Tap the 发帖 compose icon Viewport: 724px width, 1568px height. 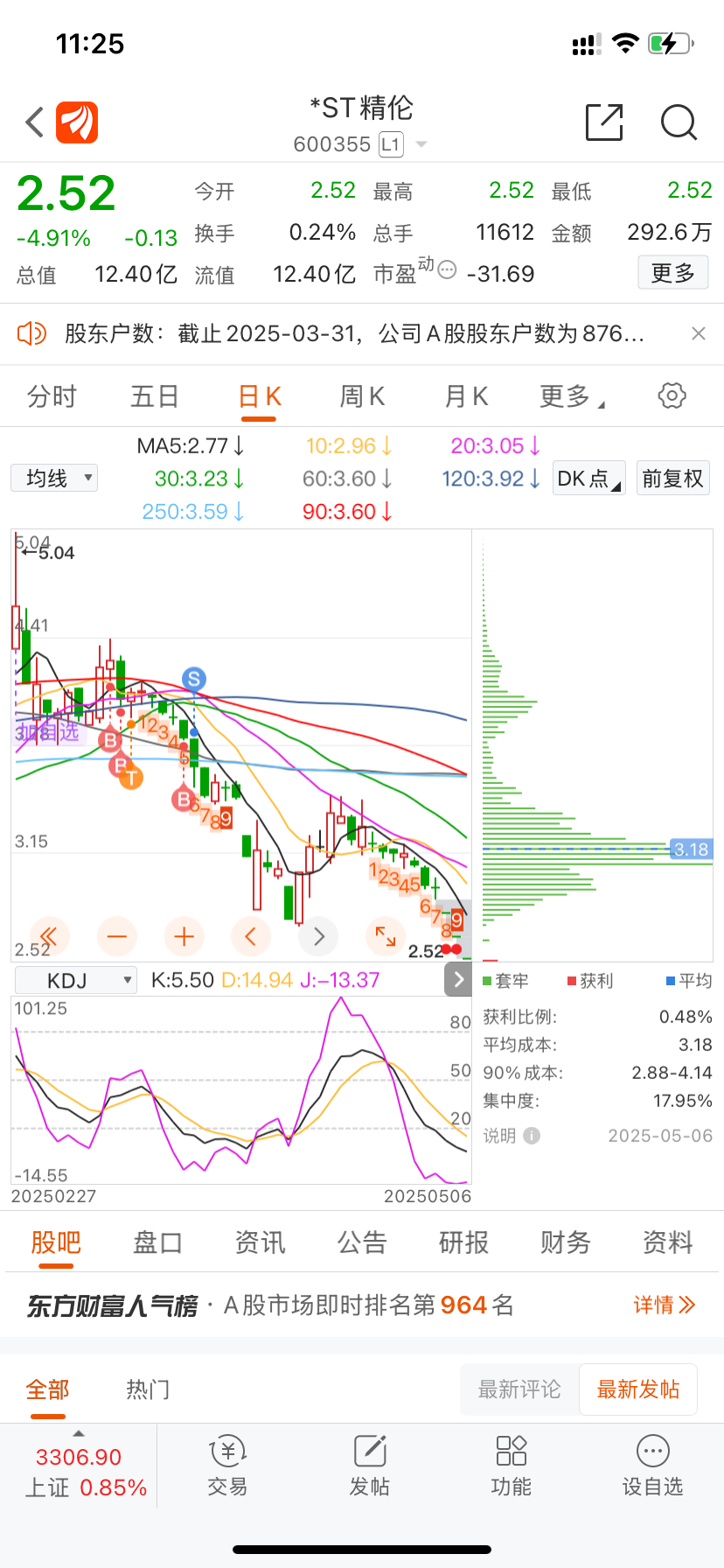[x=370, y=1466]
